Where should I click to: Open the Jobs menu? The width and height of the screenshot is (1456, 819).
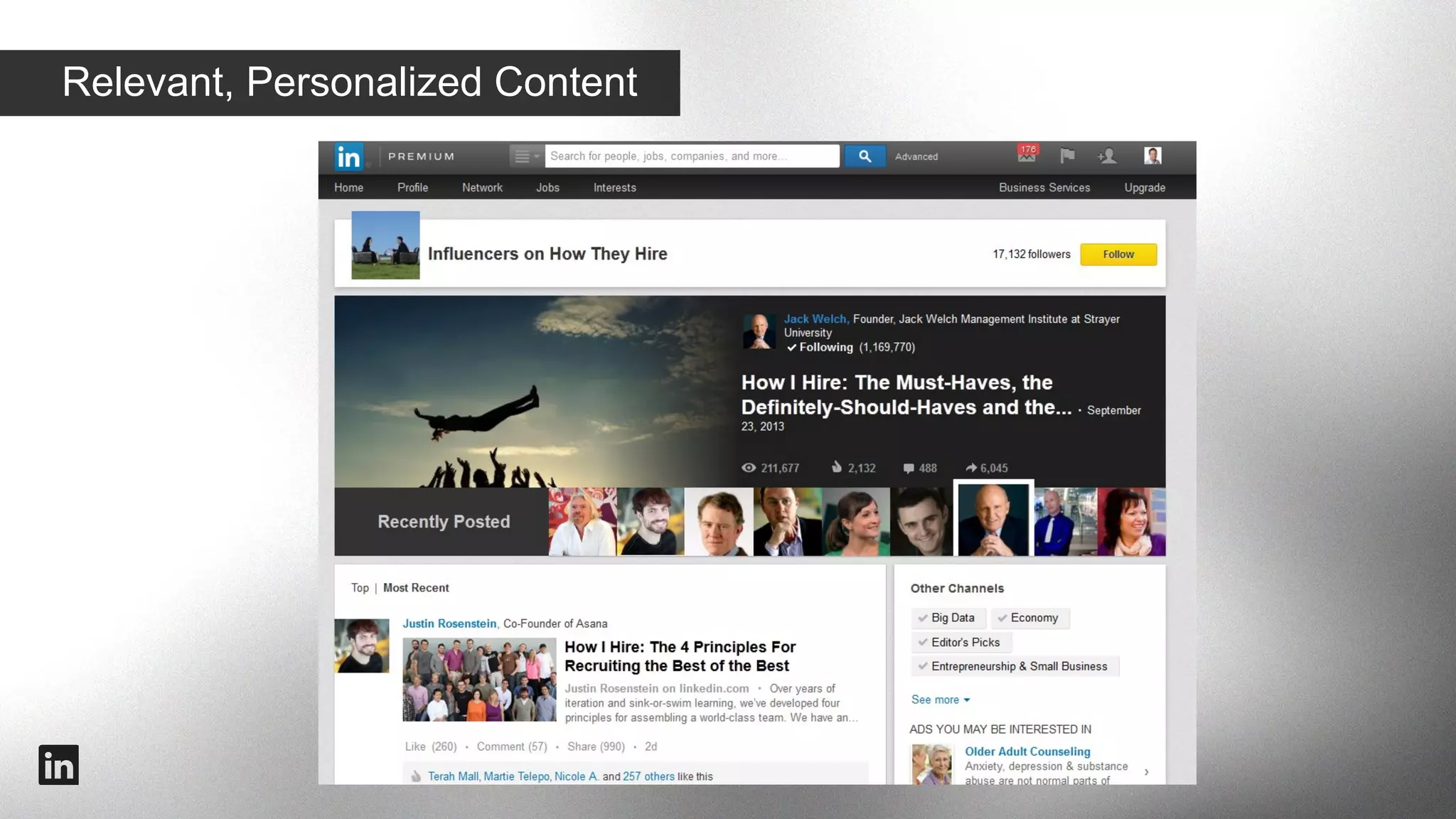tap(547, 188)
